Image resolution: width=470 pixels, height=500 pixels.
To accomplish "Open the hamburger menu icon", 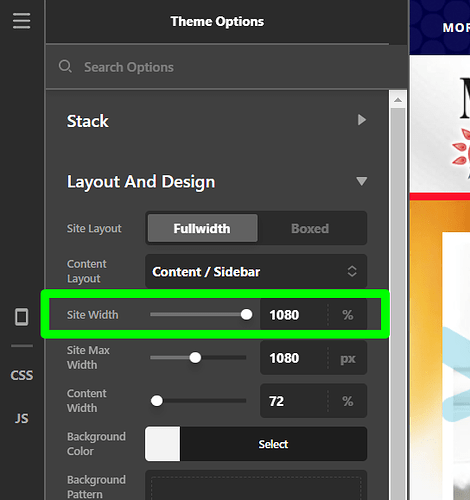I will tap(22, 21).
